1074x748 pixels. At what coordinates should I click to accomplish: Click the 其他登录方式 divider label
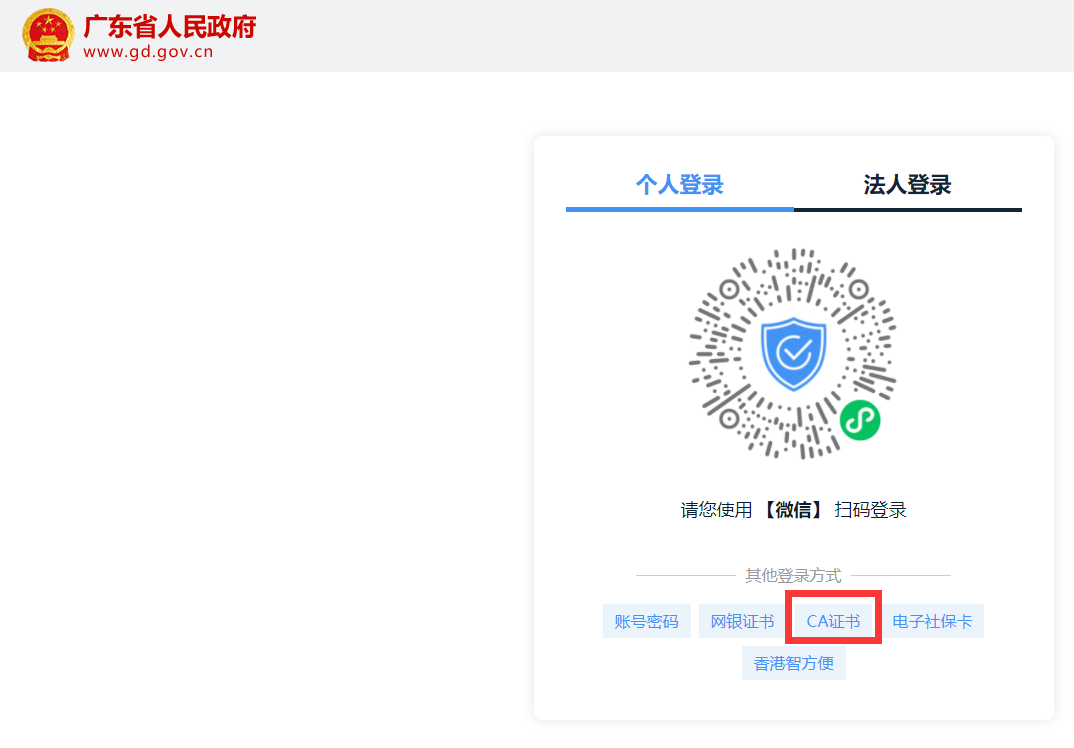point(793,576)
